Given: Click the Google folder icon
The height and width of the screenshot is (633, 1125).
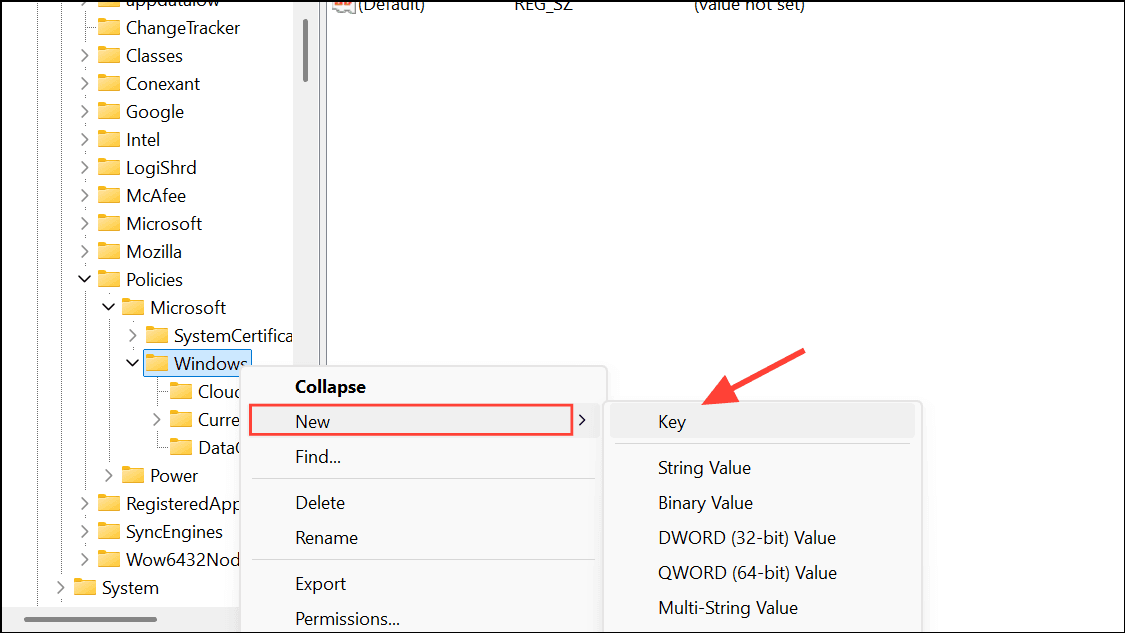Looking at the screenshot, I should point(109,112).
